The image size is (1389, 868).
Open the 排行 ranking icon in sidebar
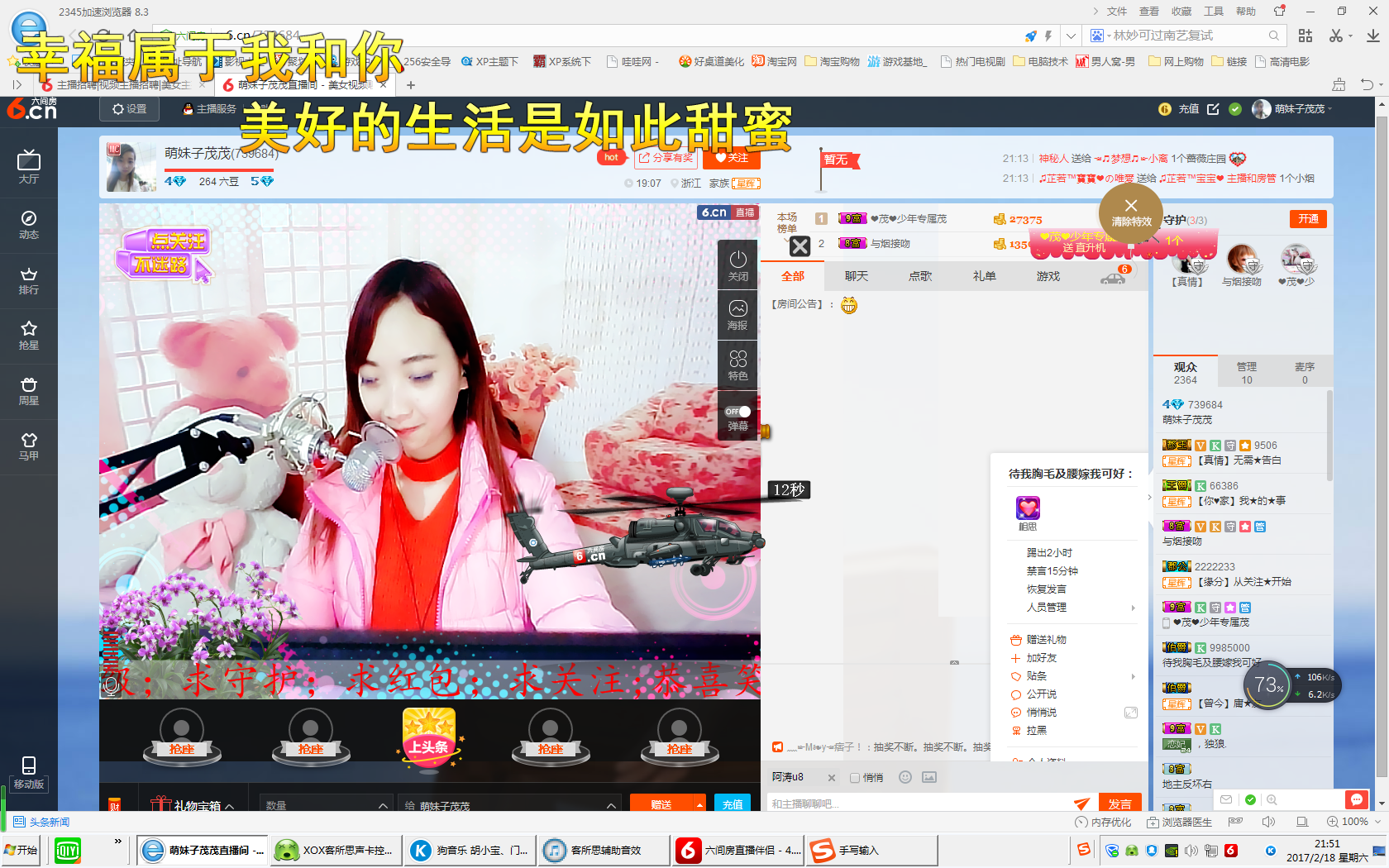[x=28, y=280]
